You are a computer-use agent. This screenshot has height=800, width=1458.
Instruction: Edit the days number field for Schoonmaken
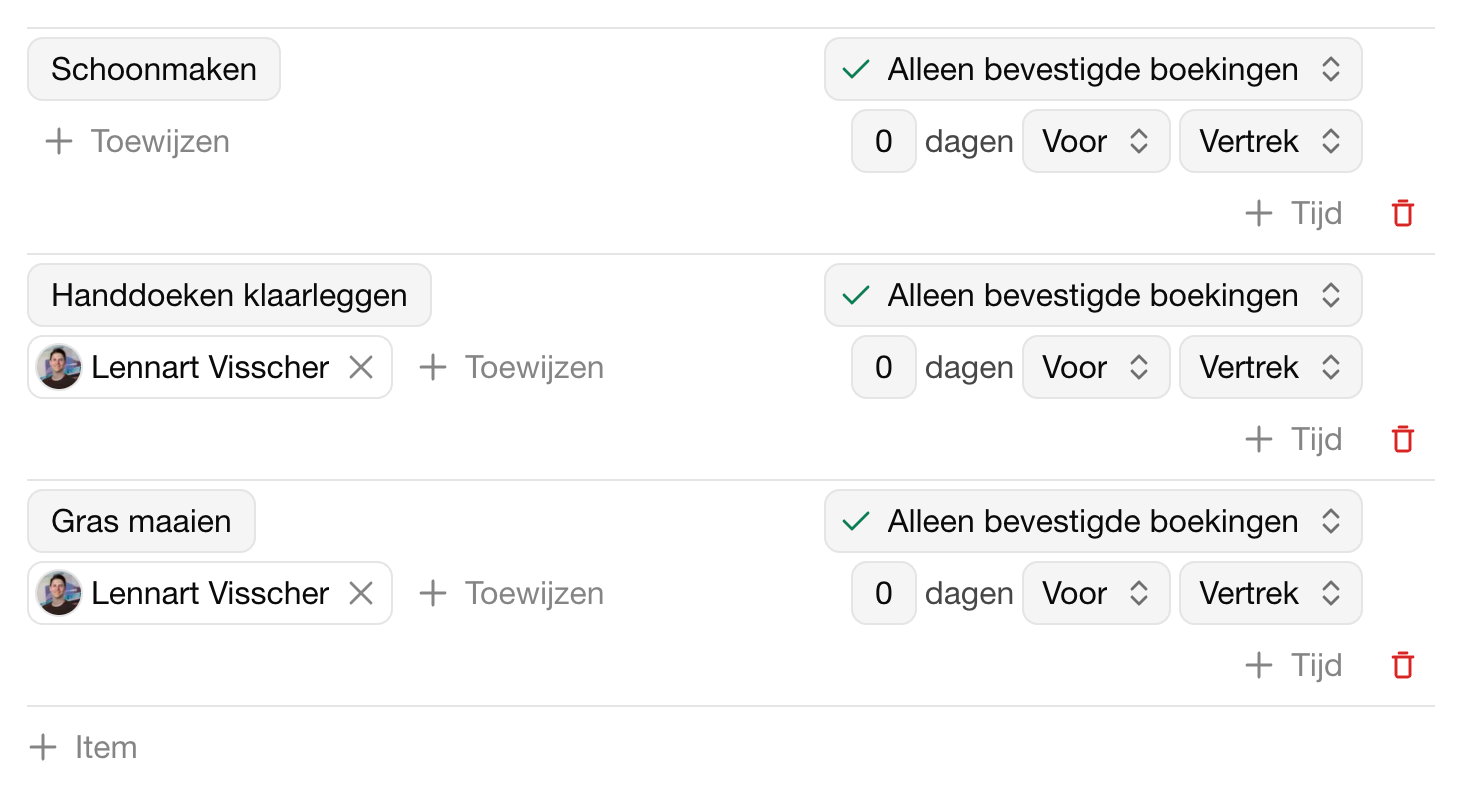[883, 142]
